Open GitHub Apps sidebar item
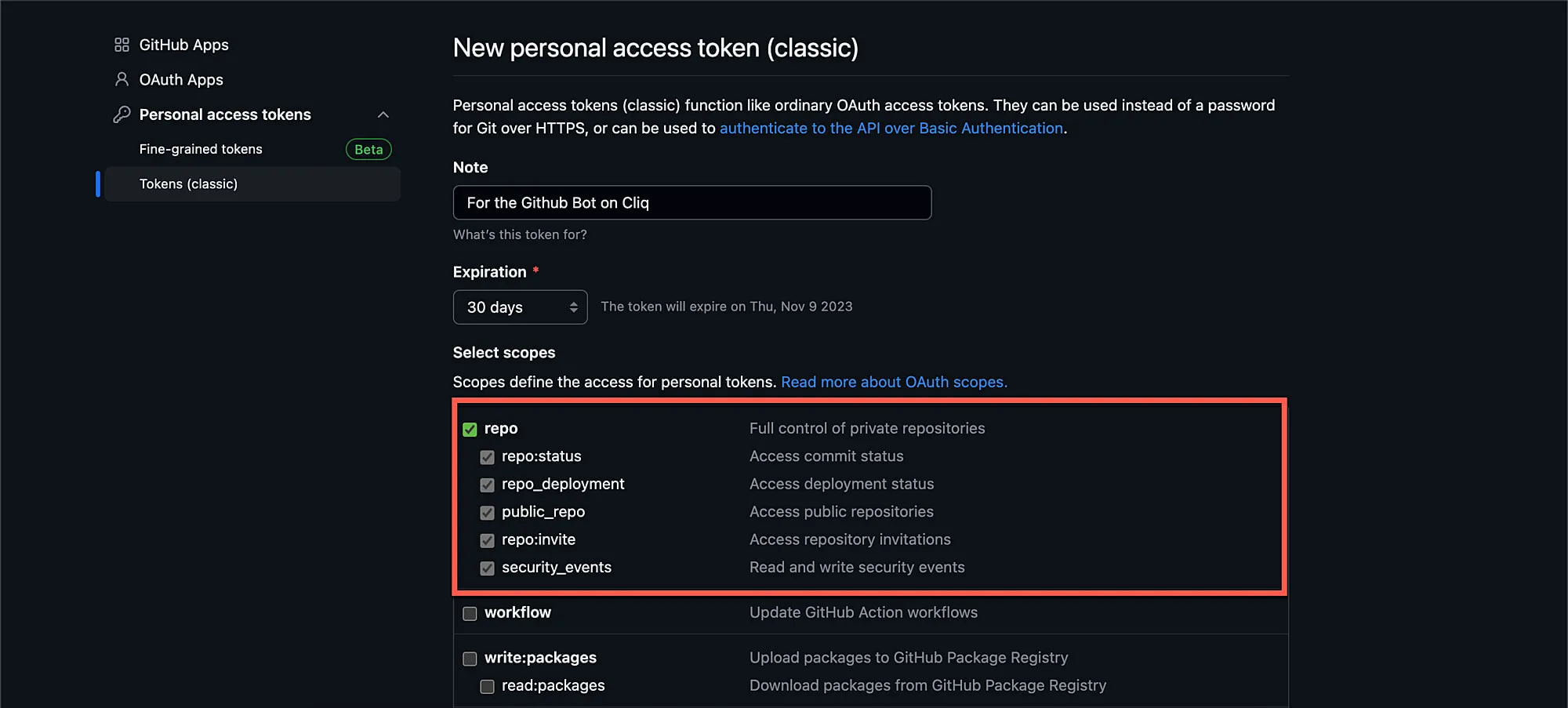Screen dimensions: 1568x708 point(183,45)
